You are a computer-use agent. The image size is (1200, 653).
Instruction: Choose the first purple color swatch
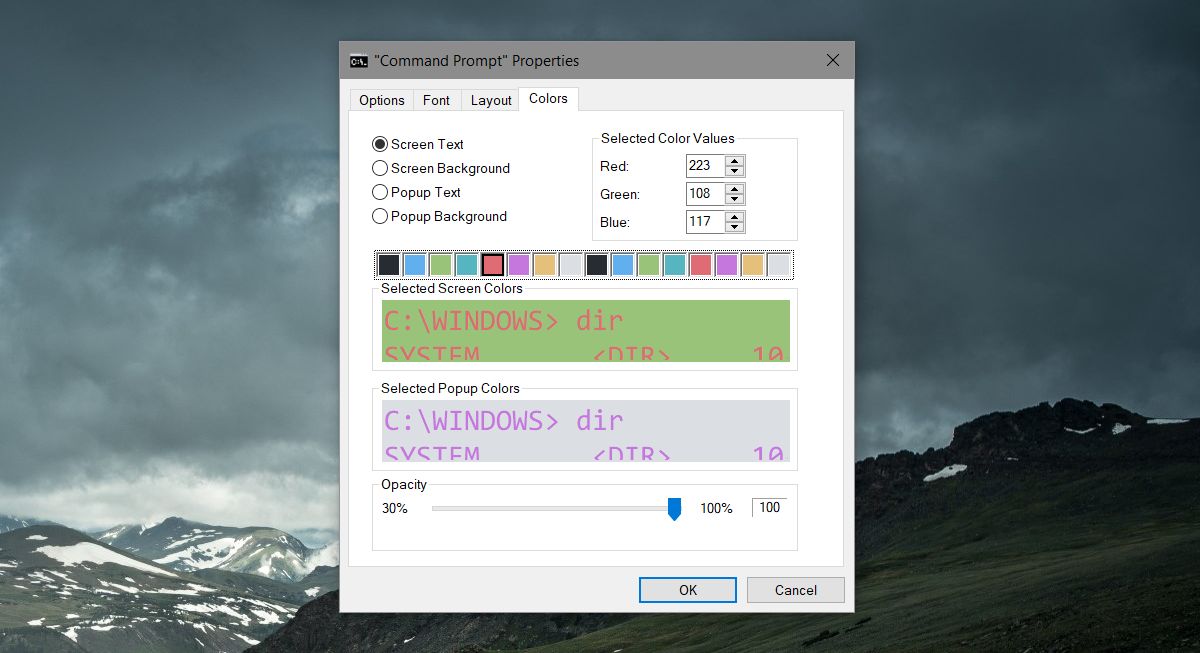tap(518, 265)
